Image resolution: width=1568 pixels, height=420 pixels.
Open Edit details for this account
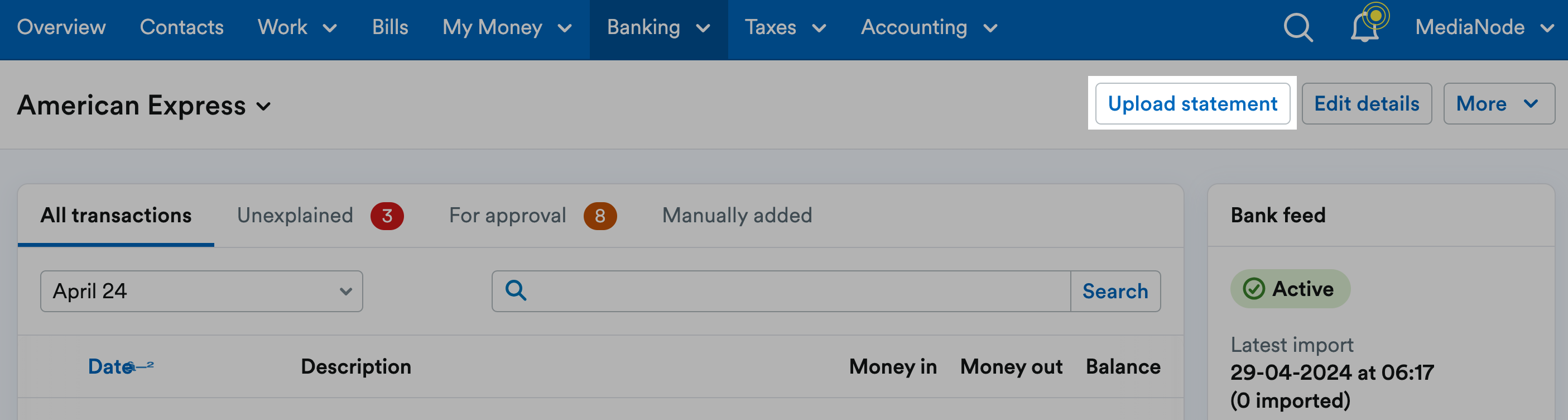(x=1367, y=104)
